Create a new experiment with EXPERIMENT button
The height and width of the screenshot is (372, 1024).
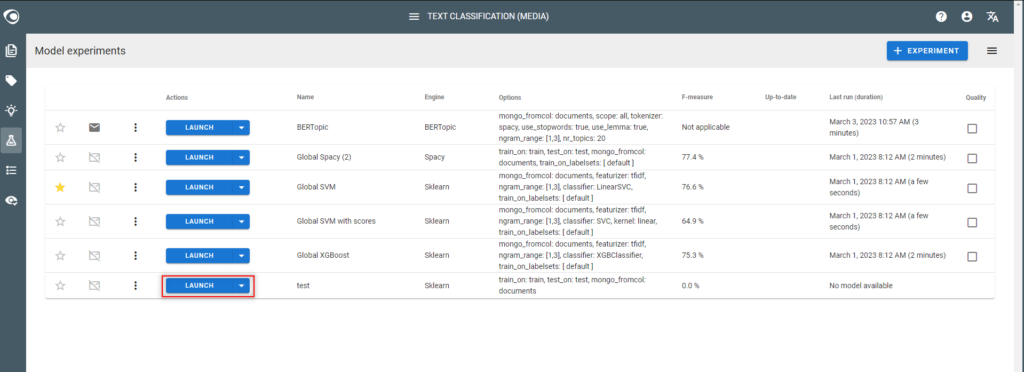[927, 51]
